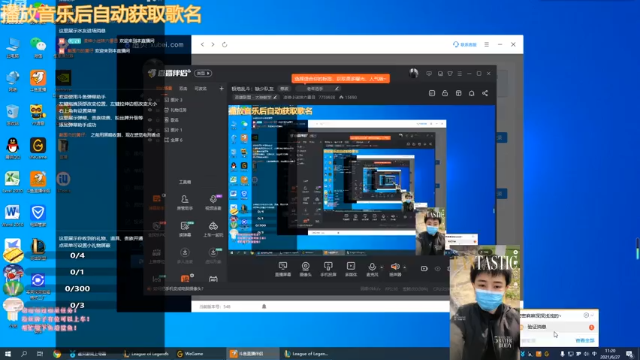Click the message bubble icon in app title bar
Viewport: 640px width, 360px height.
pyautogui.click(x=429, y=73)
